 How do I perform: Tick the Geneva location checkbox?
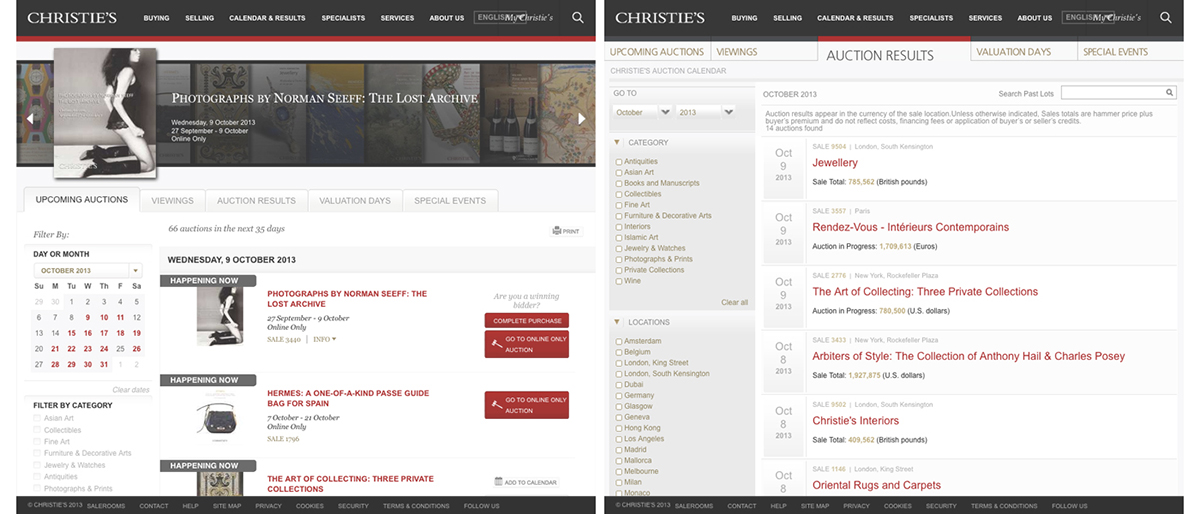click(x=619, y=417)
